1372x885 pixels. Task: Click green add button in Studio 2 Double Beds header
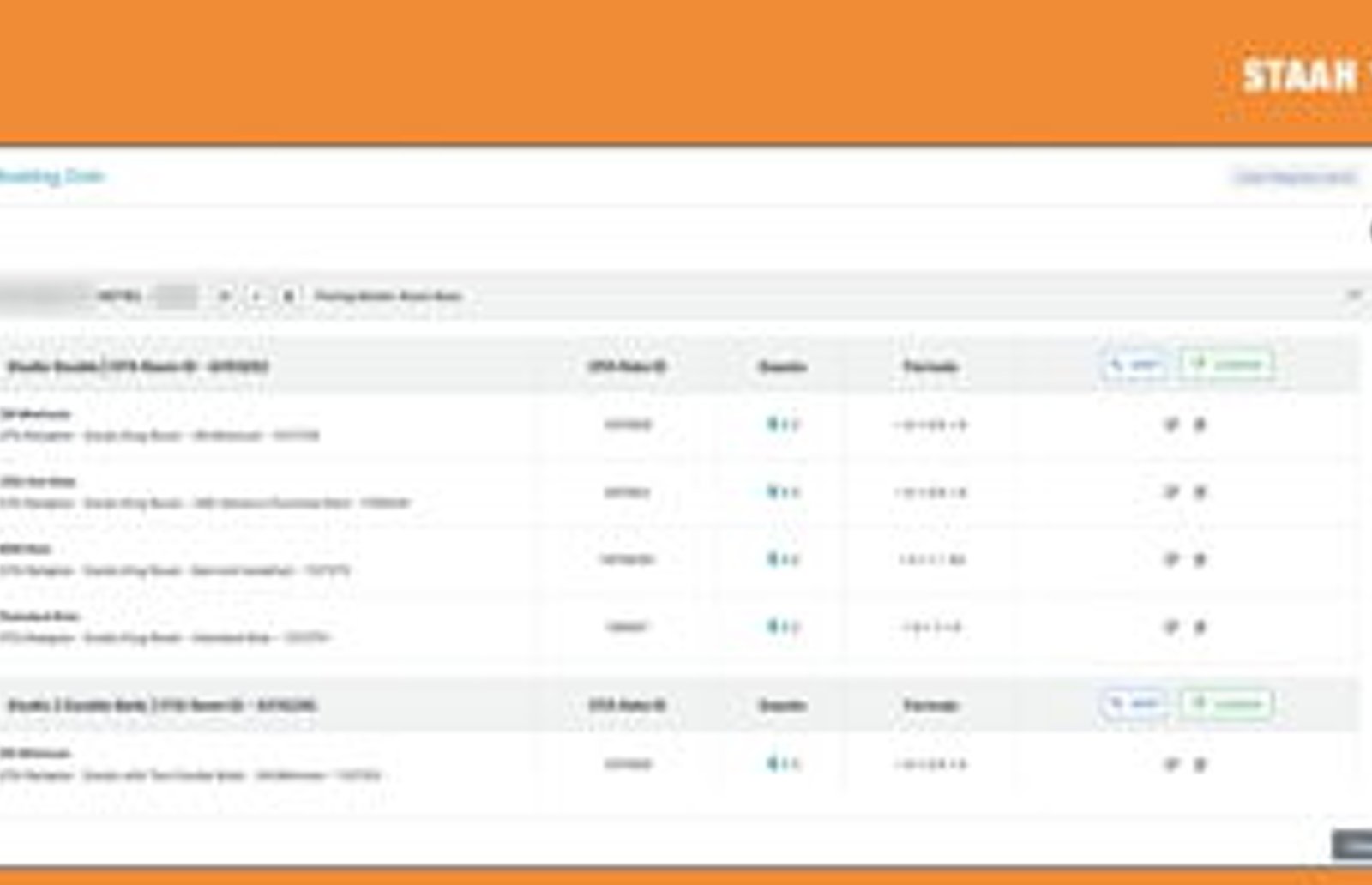tap(1226, 704)
